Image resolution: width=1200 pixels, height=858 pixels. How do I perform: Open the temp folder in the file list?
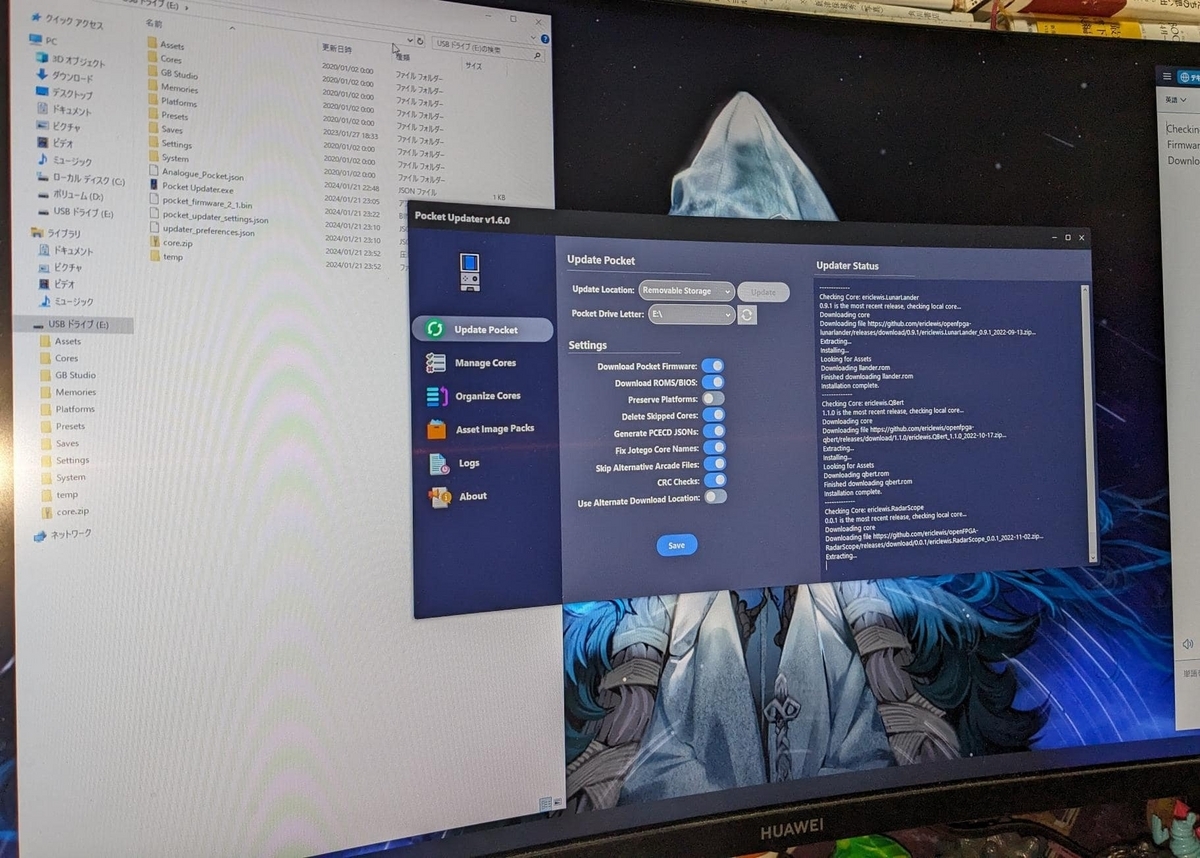click(x=165, y=257)
